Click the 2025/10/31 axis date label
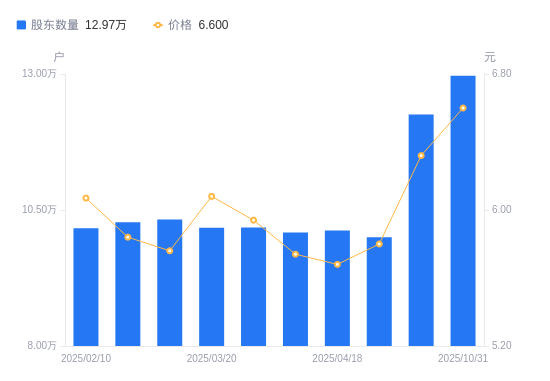Screen dimensions: 550x381 click(x=463, y=358)
